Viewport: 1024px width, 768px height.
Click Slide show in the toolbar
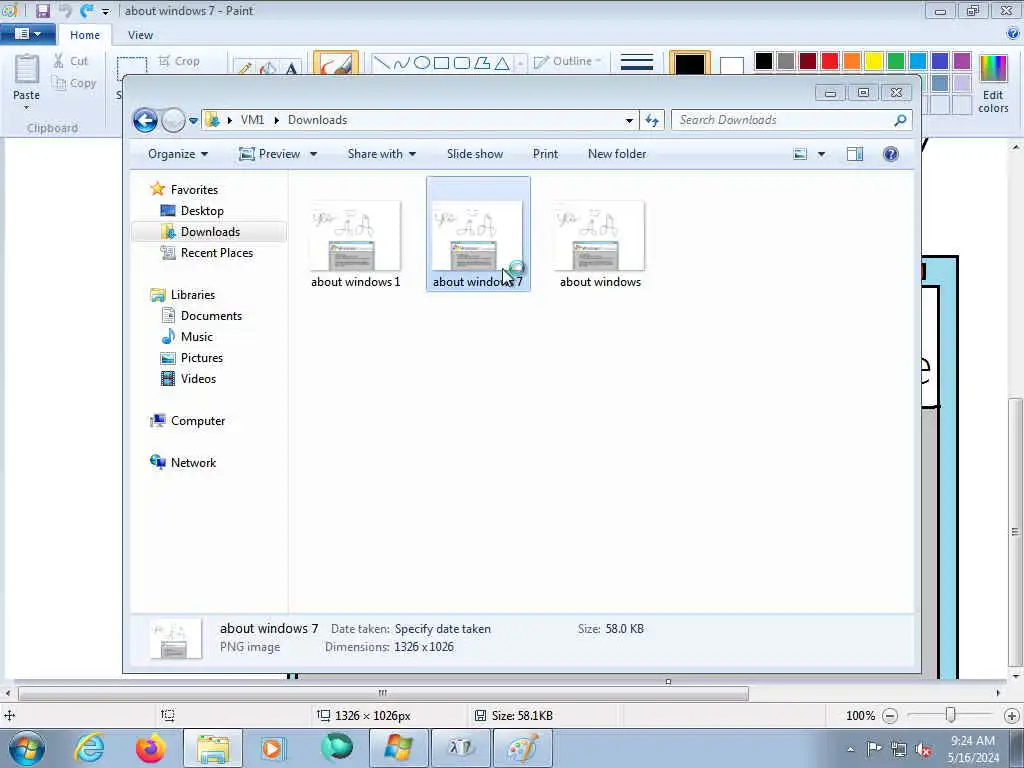(x=475, y=154)
